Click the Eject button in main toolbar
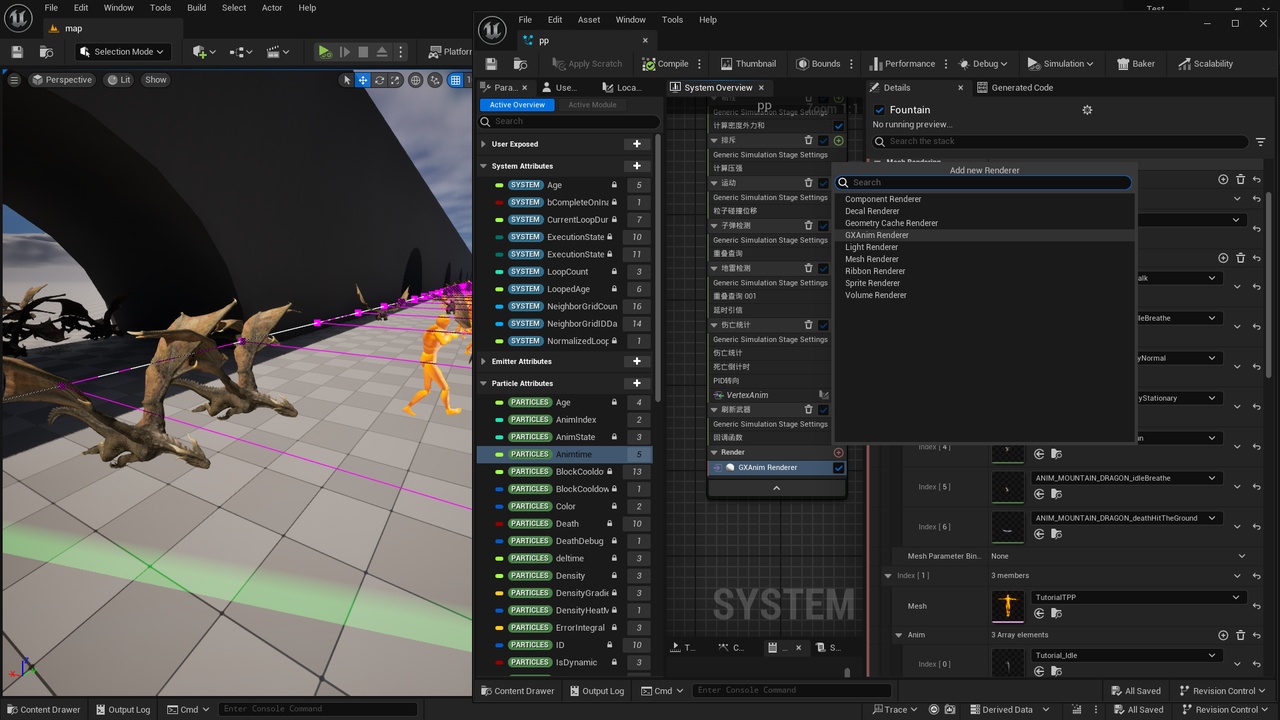Screen dimensions: 1280x720 click(381, 52)
